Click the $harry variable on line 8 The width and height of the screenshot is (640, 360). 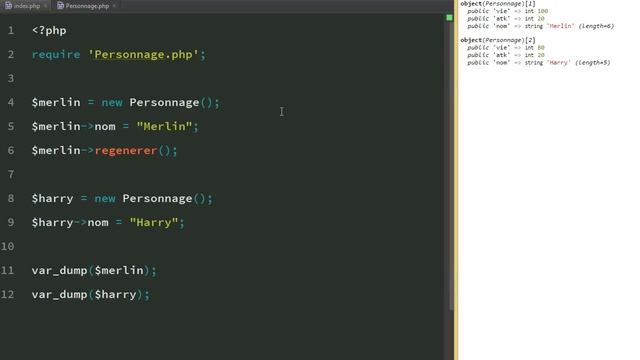tap(53, 199)
